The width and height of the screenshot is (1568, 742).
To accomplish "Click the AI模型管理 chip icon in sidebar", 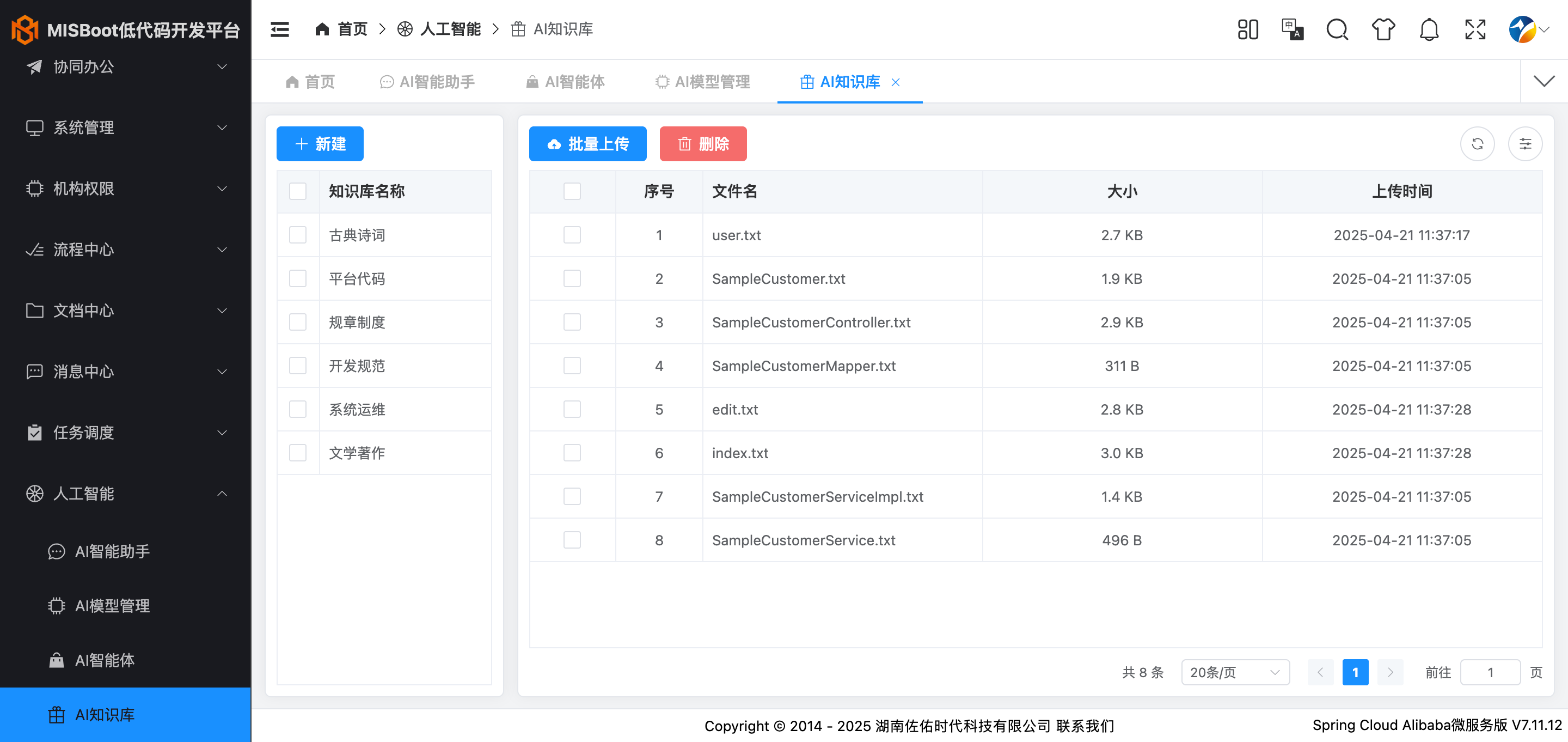I will pos(57,605).
